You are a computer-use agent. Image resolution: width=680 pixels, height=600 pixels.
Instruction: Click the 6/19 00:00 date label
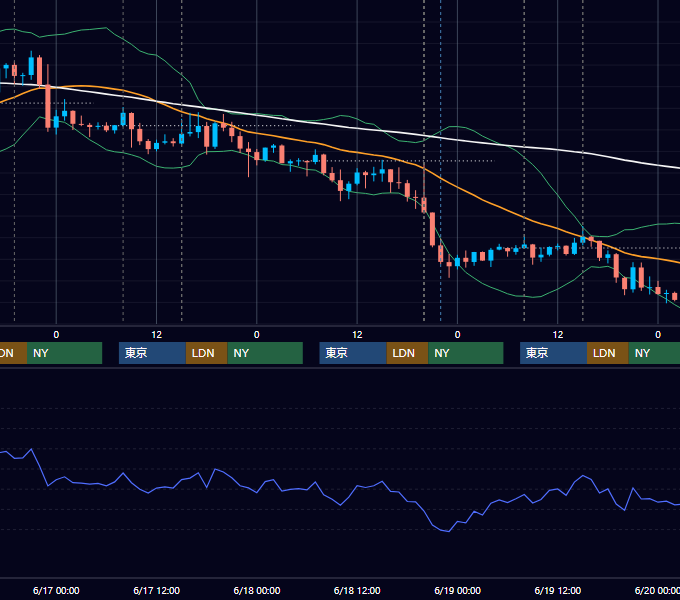tap(458, 590)
